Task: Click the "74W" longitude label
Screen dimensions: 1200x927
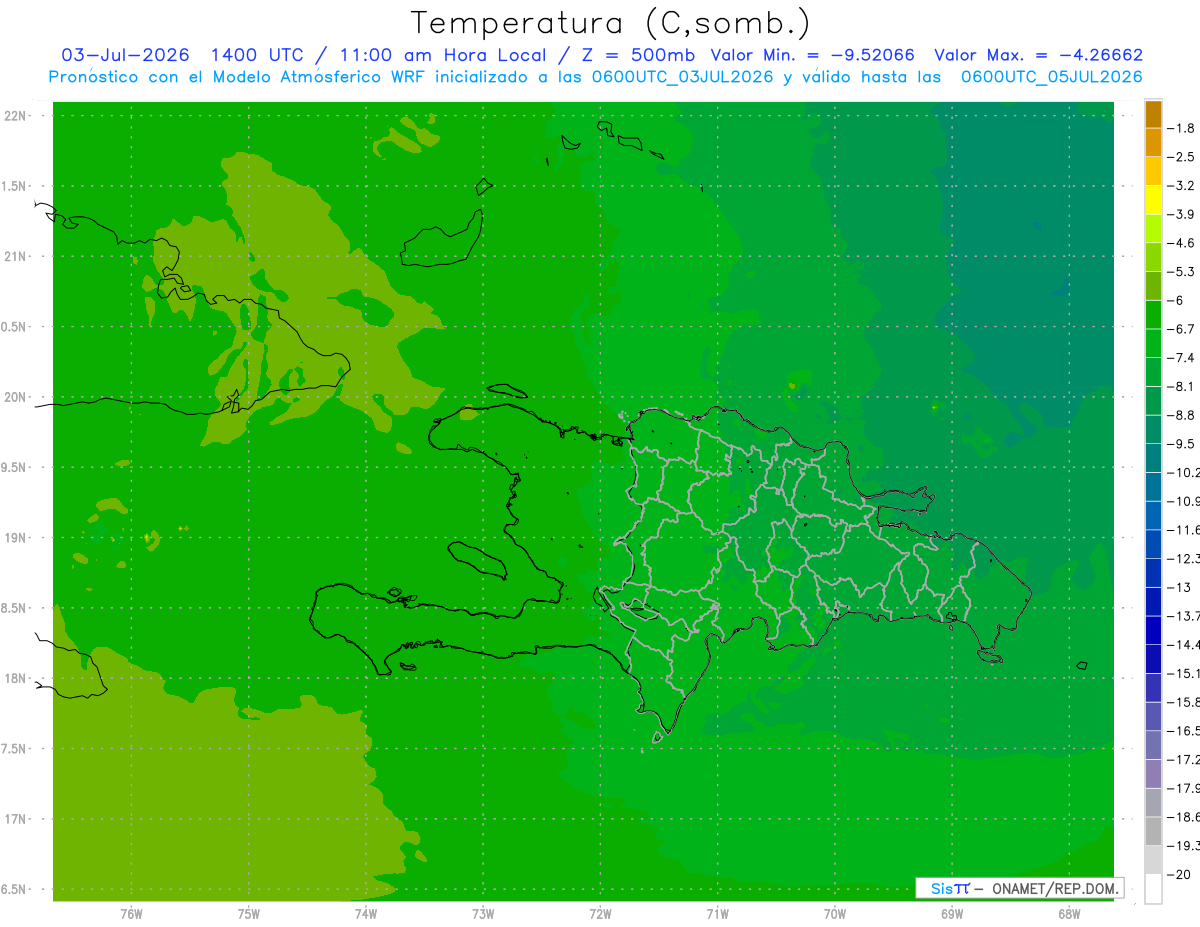Action: [366, 914]
